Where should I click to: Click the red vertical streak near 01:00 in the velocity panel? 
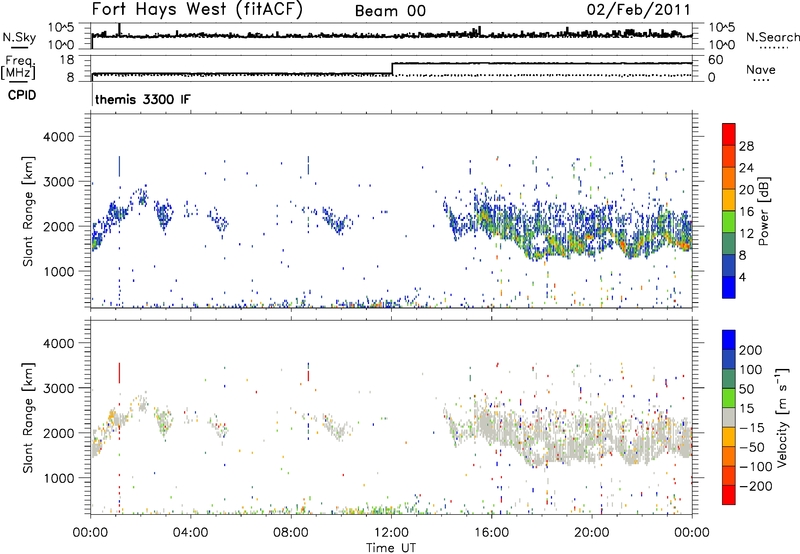[x=119, y=372]
